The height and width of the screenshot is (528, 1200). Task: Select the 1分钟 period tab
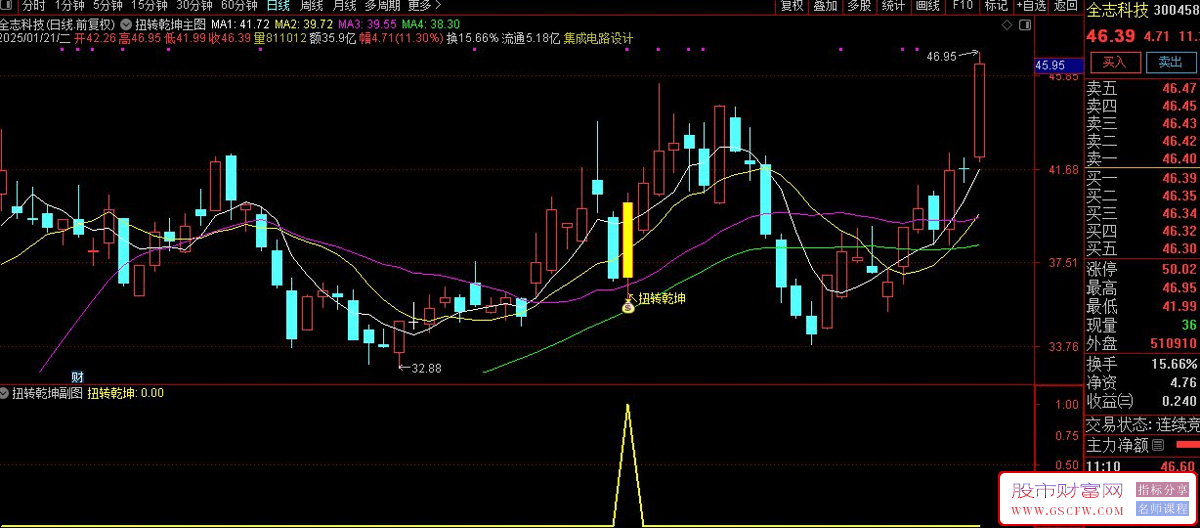(x=71, y=6)
